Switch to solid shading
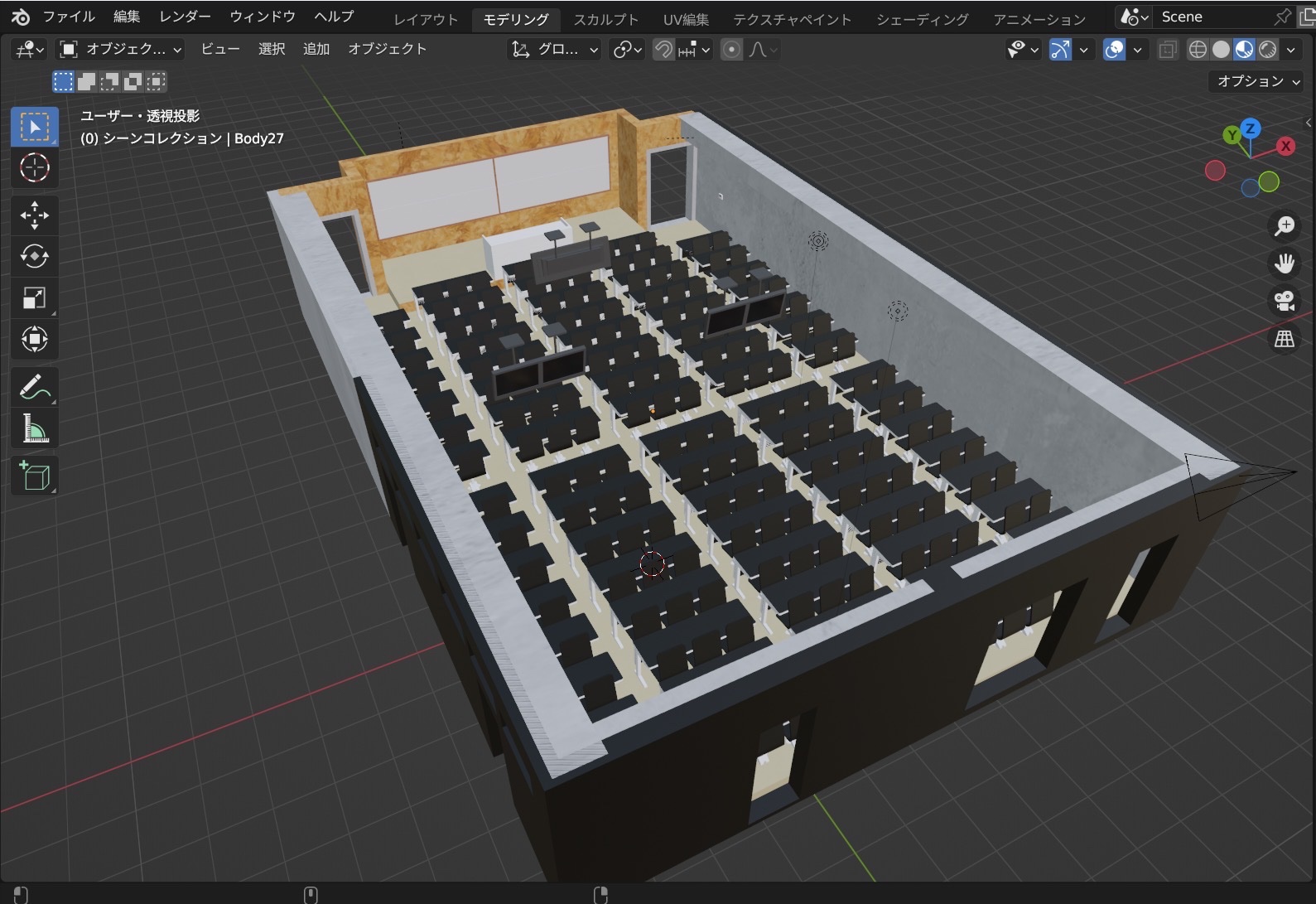 coord(1221,50)
